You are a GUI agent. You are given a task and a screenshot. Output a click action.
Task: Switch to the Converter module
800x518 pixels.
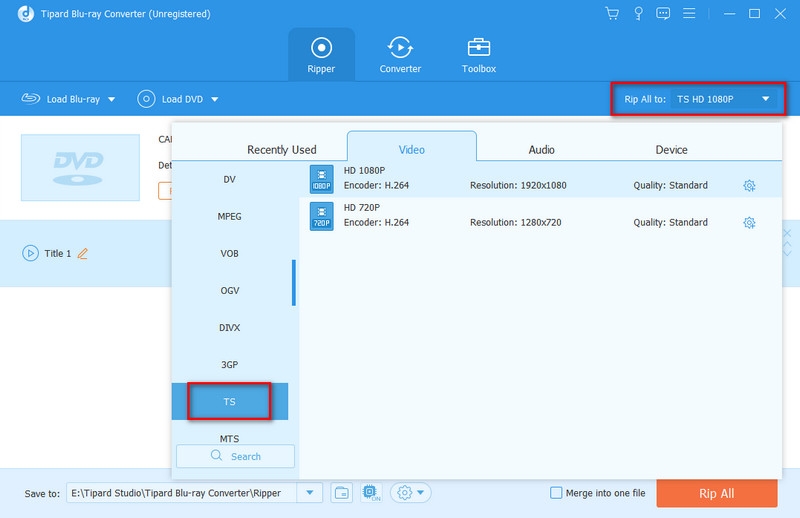coord(400,55)
